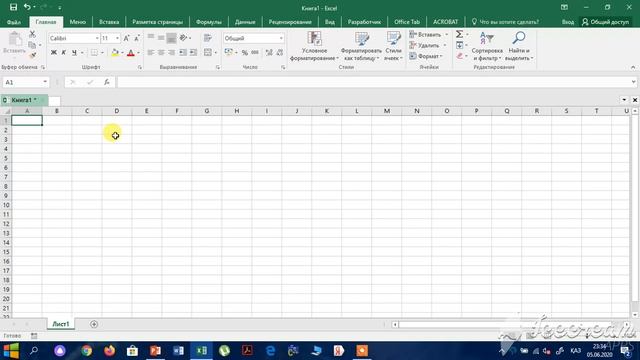Apply the yellow fill color bucket
Screen dimensions: 640x360
[115, 53]
